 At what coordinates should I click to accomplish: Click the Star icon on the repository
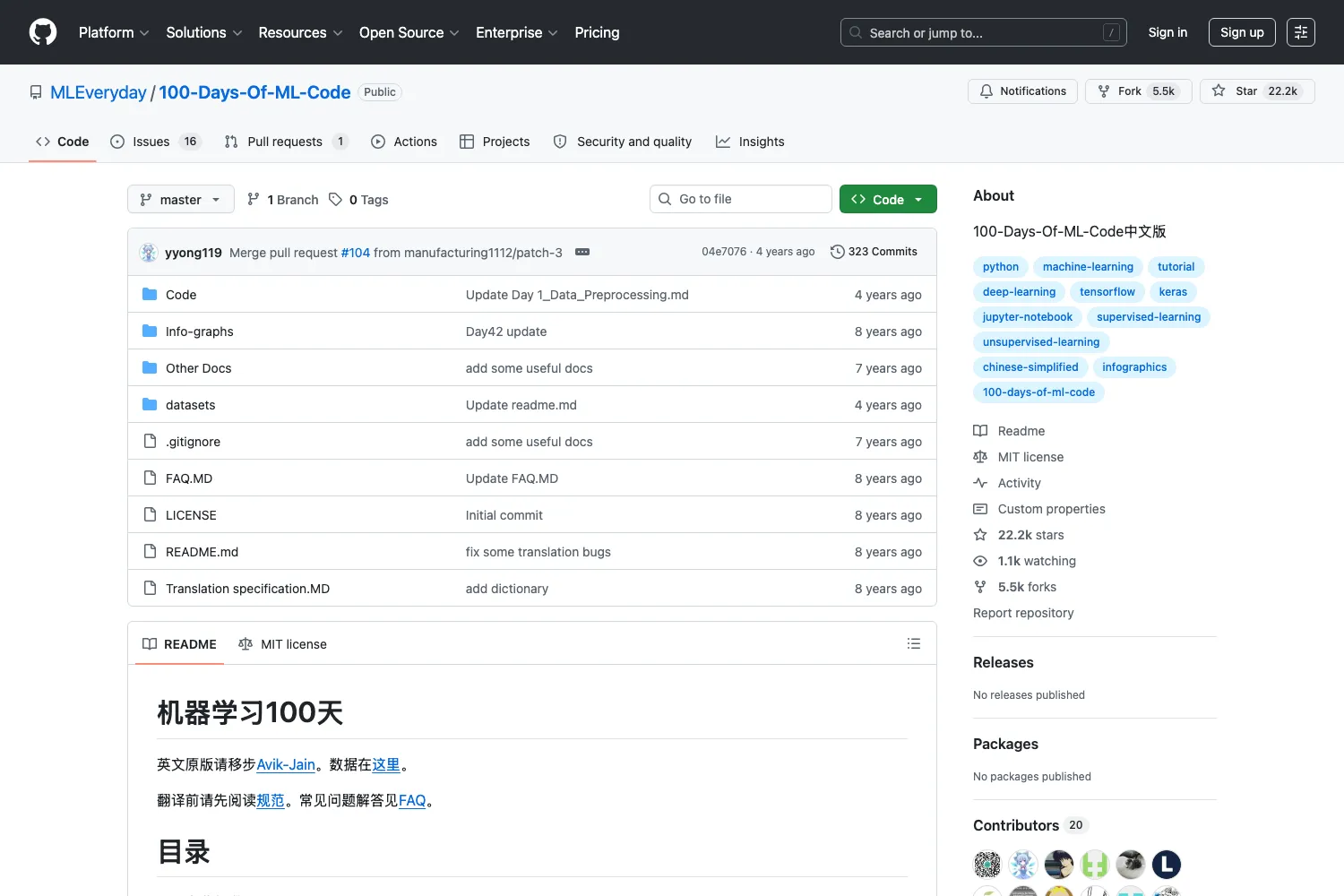(x=1219, y=90)
